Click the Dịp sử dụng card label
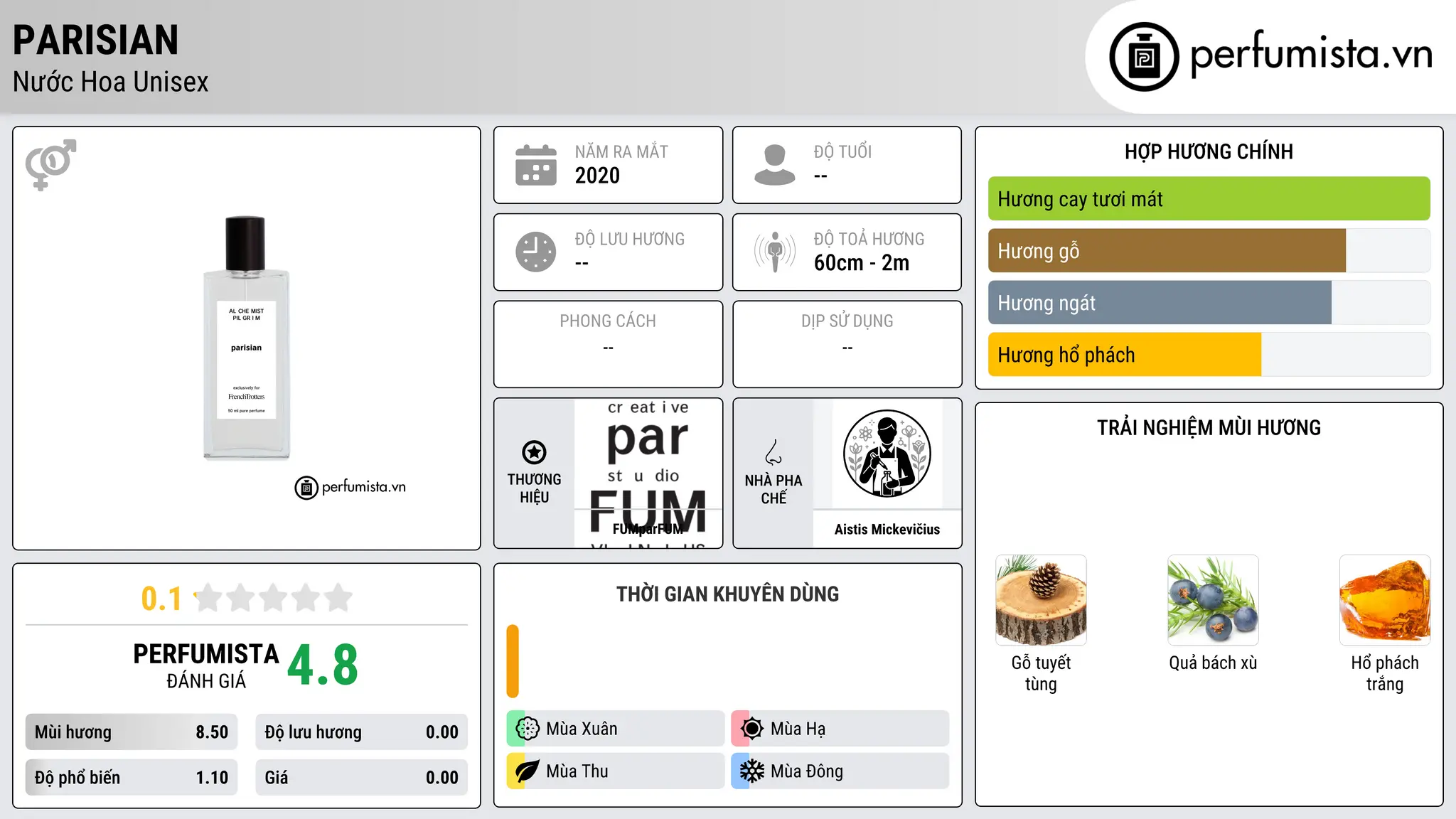The height and width of the screenshot is (819, 1456). 847,321
